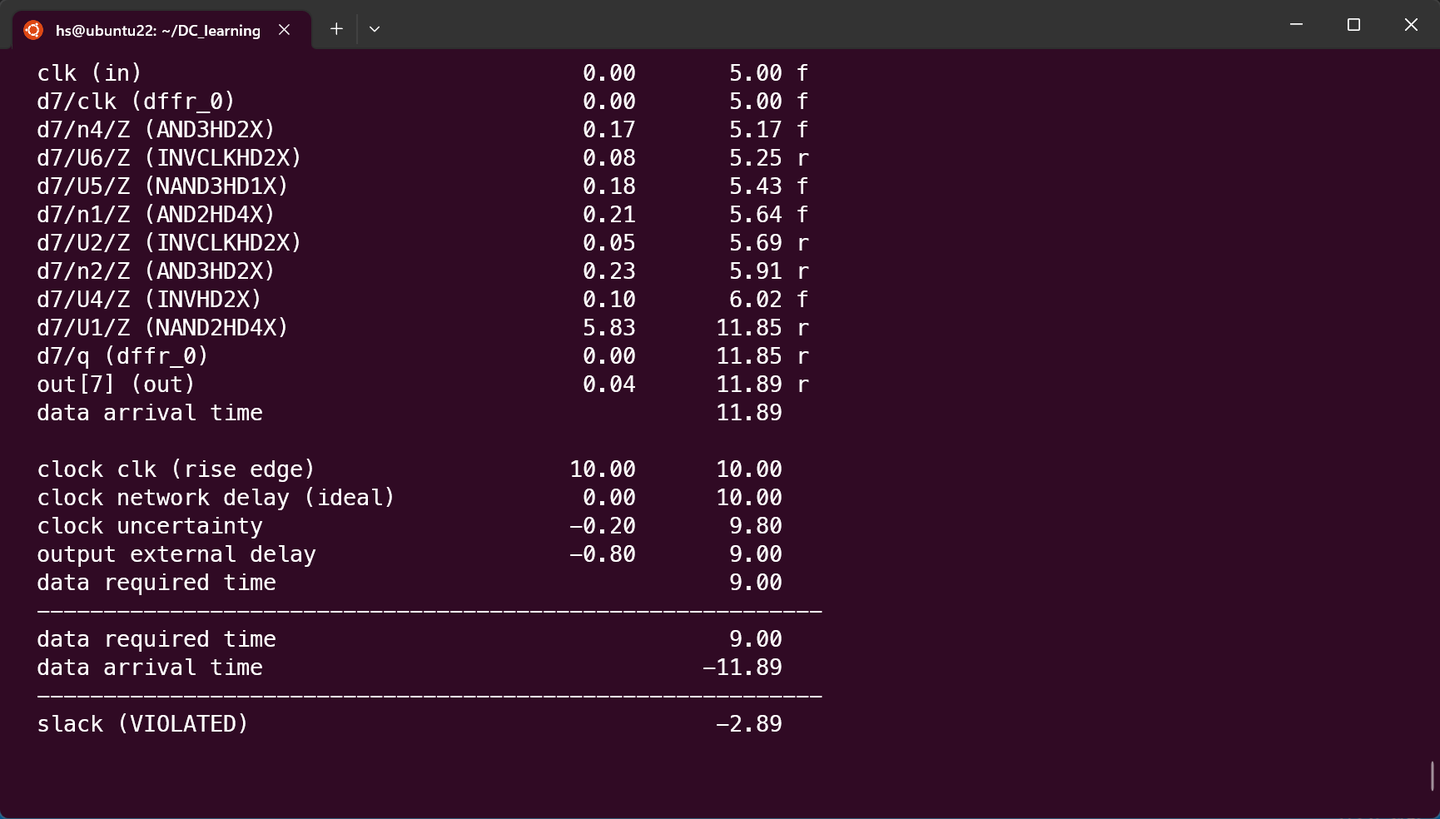
Task: Open the tab list chevron menu
Action: click(x=374, y=29)
